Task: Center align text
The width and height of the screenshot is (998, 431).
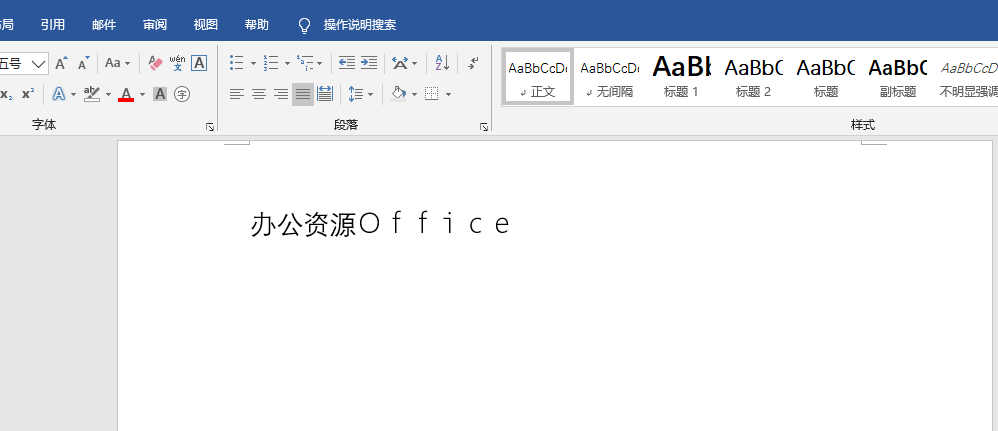Action: coord(258,94)
